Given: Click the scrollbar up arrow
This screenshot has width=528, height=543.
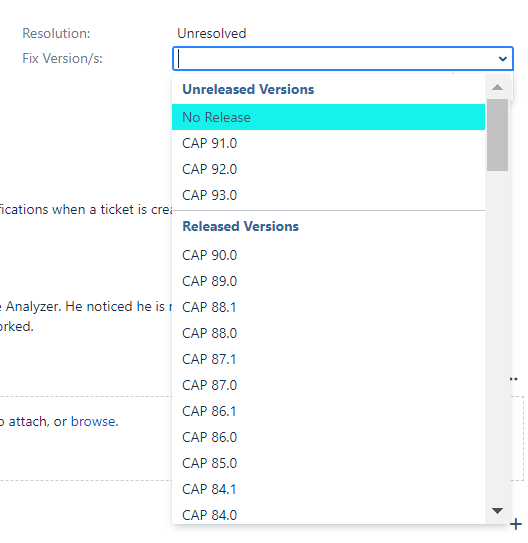Looking at the screenshot, I should [x=497, y=87].
